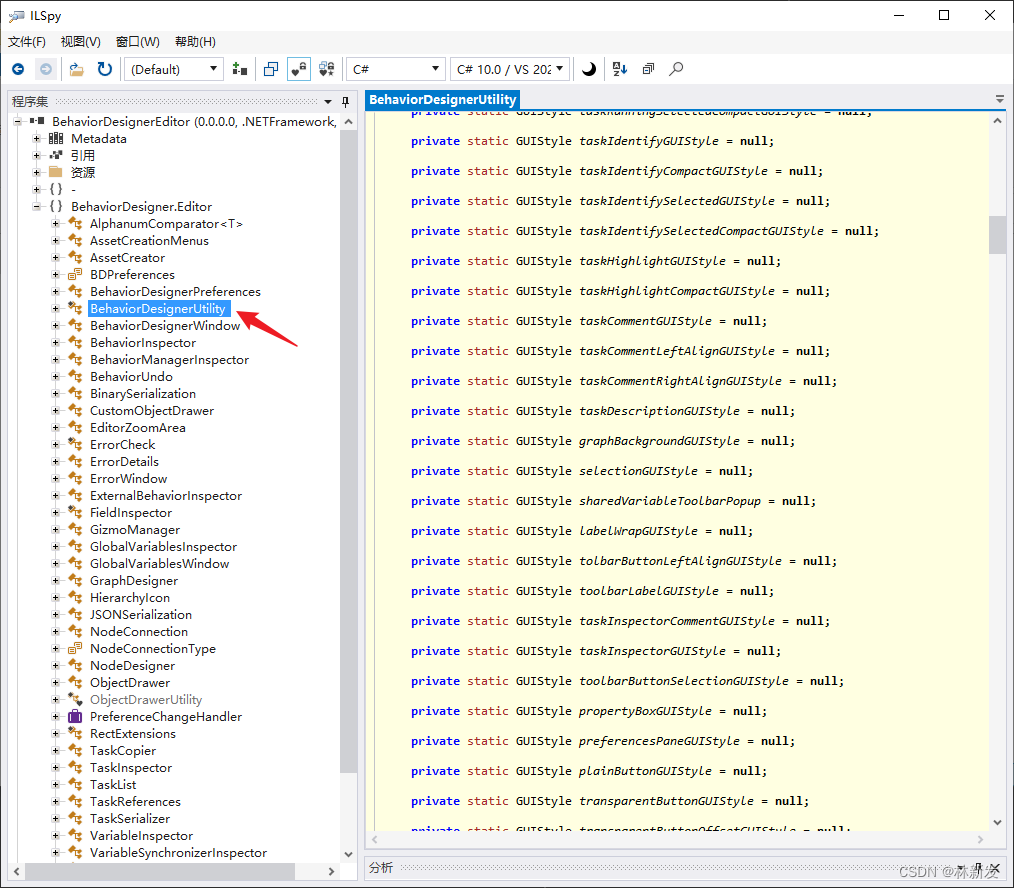Click the code view scroll down arrow
Screen dimensions: 1014x888
point(997,822)
